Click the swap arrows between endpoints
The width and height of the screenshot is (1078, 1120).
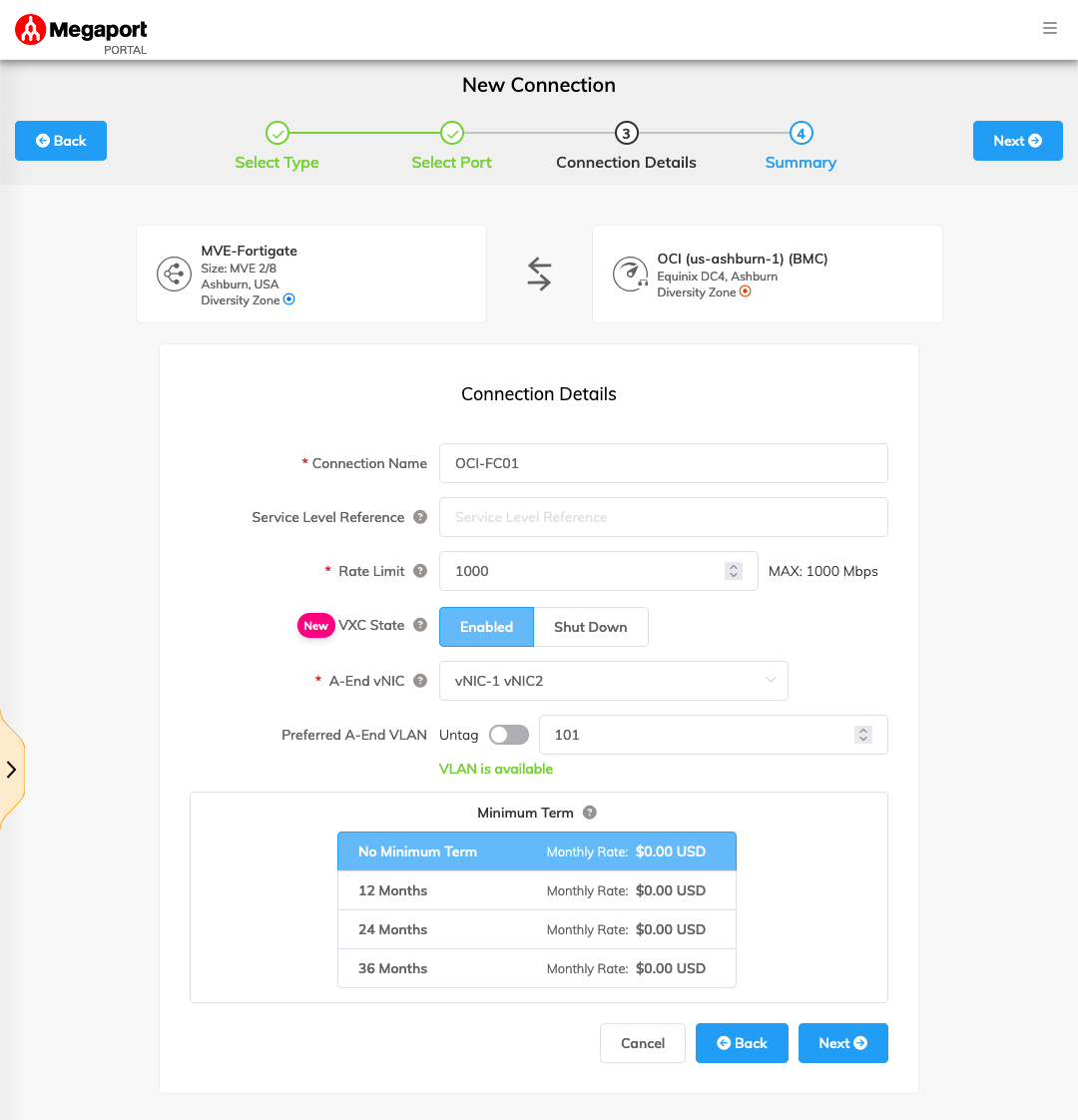(x=539, y=275)
